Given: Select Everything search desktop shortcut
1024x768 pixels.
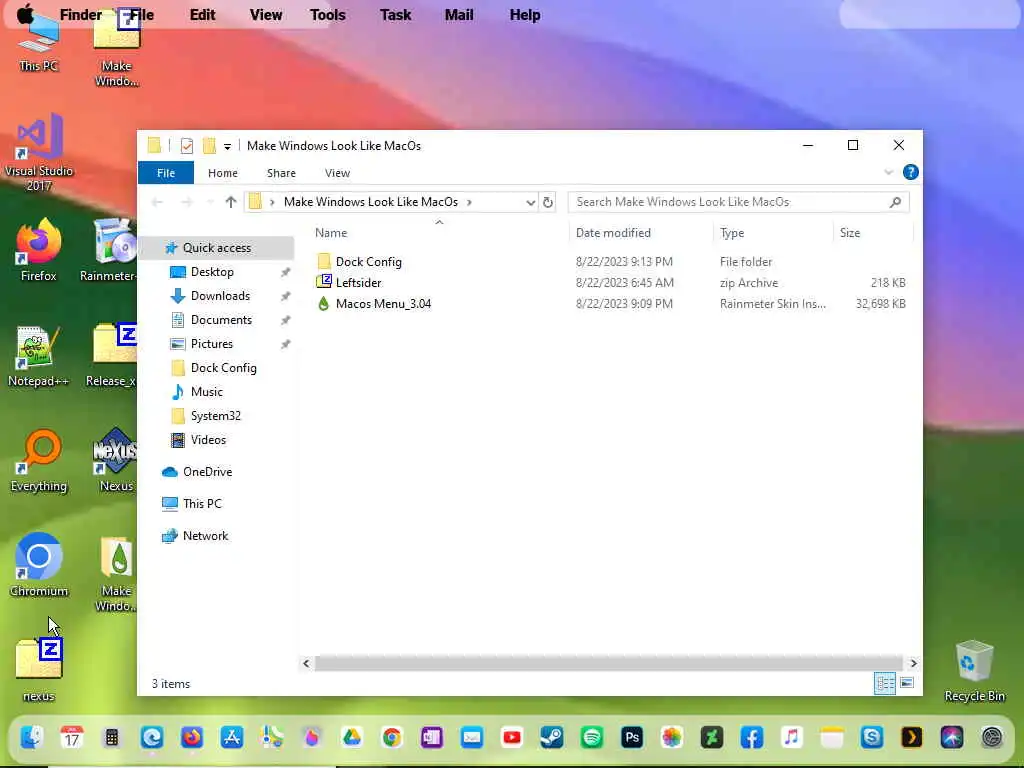Looking at the screenshot, I should click(x=39, y=460).
